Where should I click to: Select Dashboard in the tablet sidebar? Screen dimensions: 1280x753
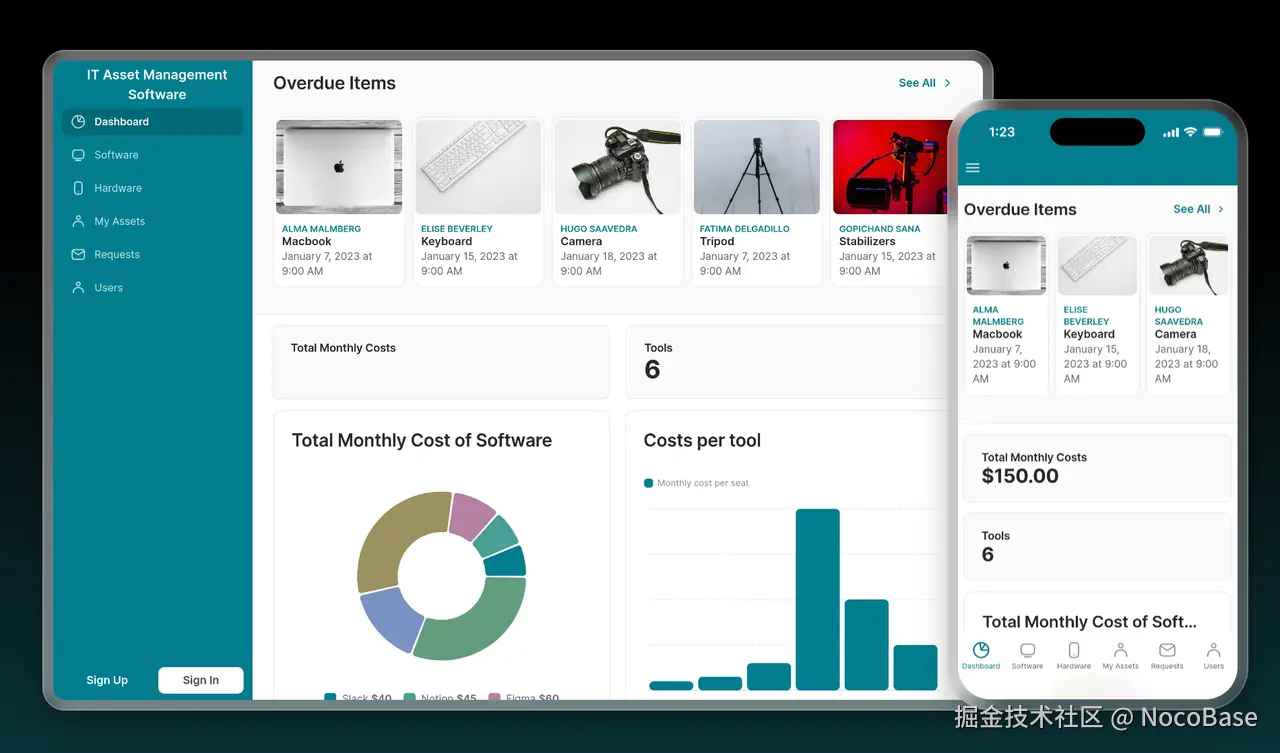(152, 122)
